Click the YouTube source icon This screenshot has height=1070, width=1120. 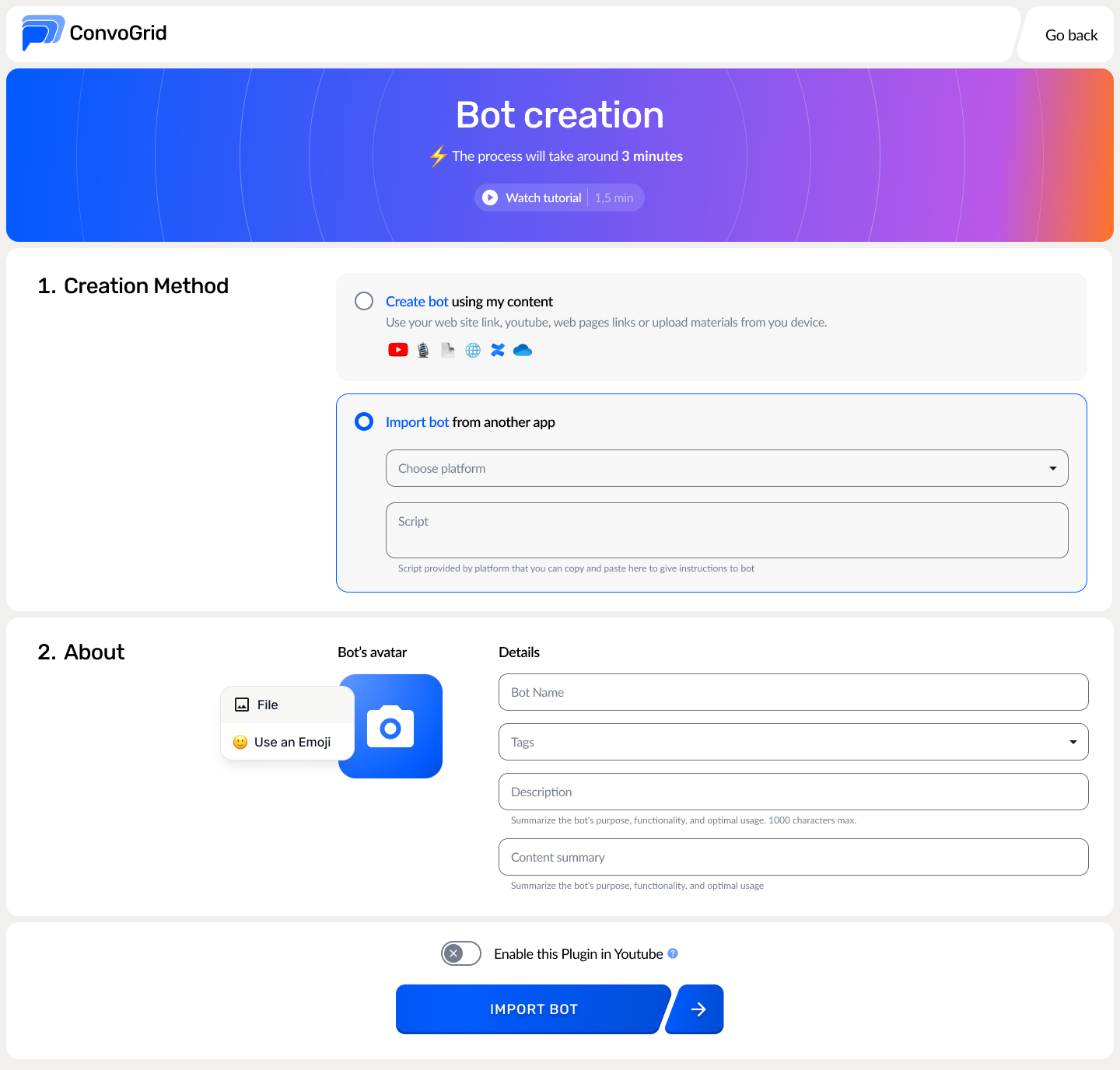click(398, 350)
